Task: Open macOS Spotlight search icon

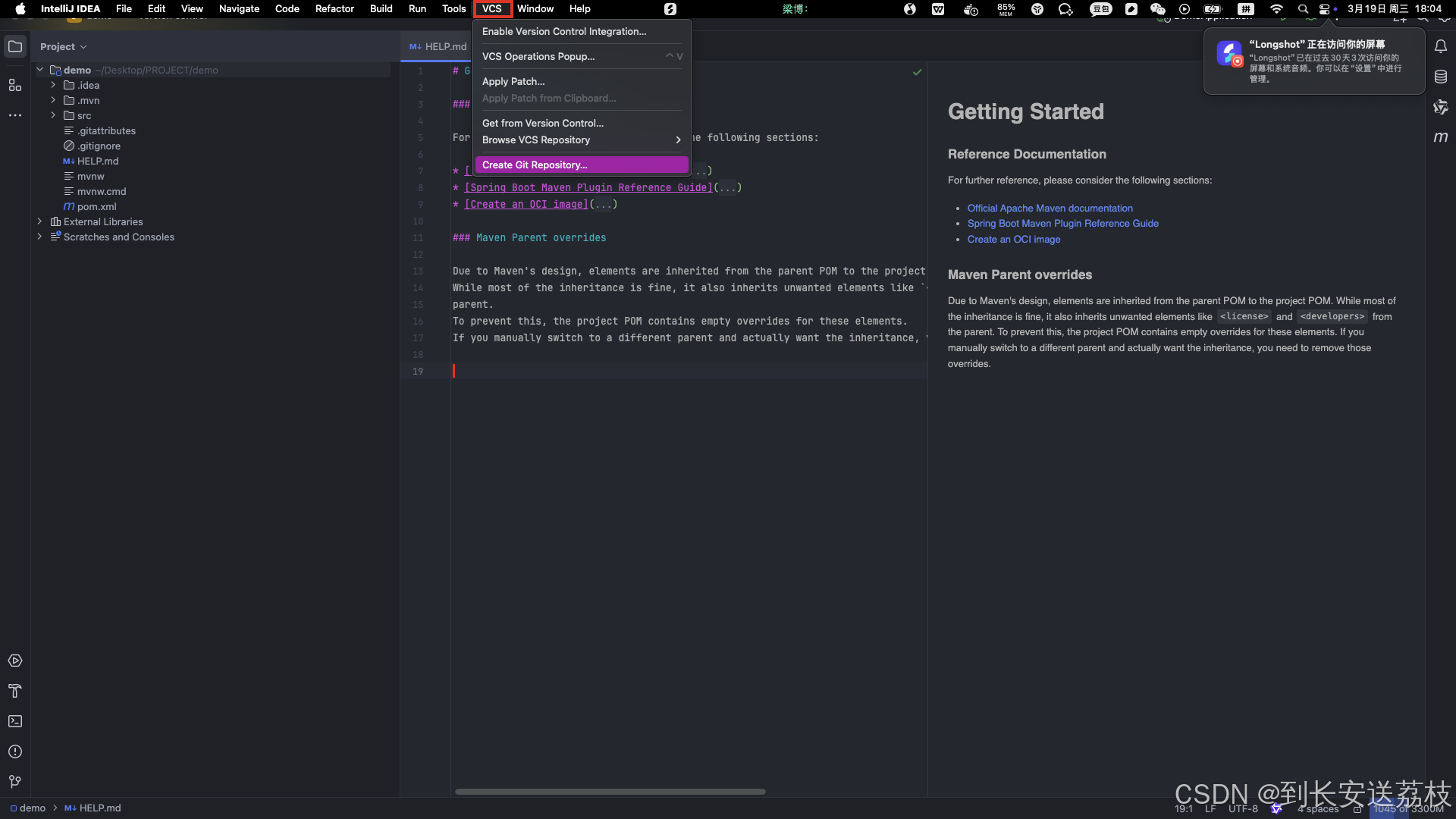Action: [x=1304, y=9]
